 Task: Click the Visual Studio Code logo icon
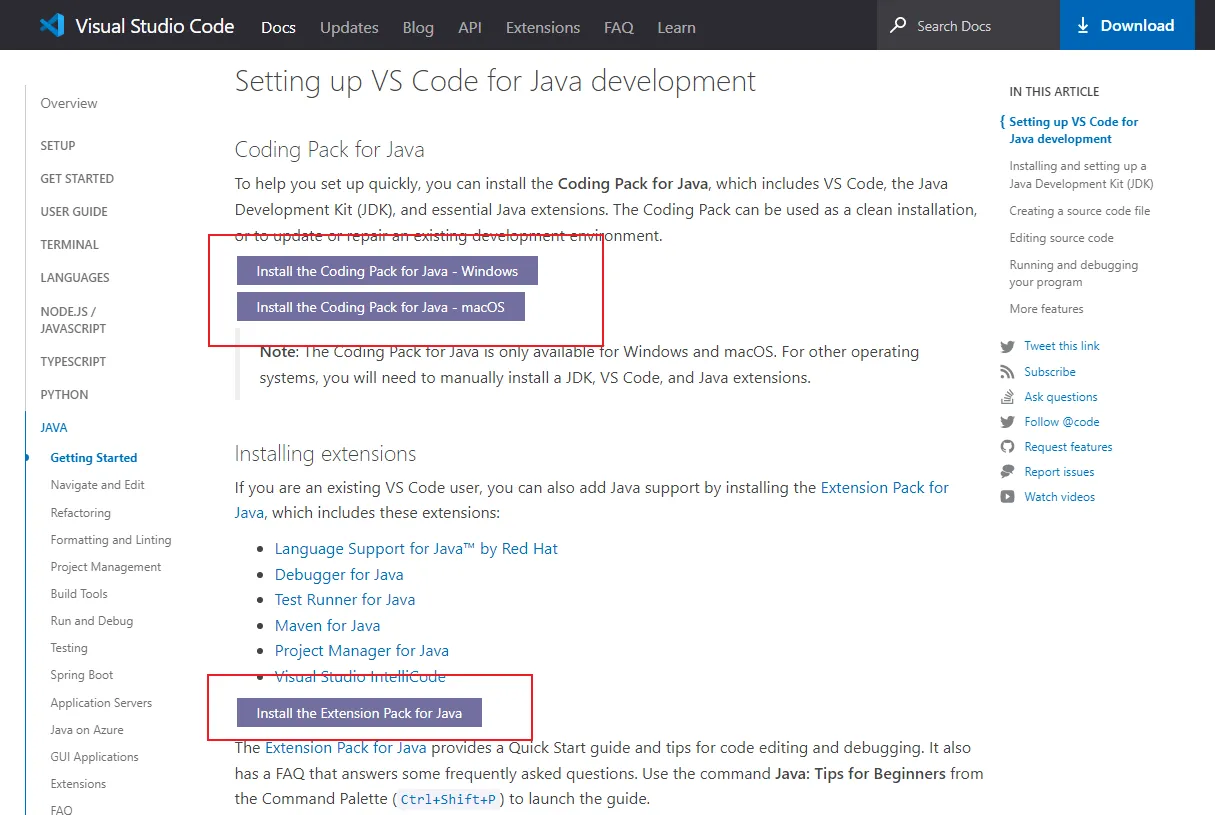click(52, 25)
